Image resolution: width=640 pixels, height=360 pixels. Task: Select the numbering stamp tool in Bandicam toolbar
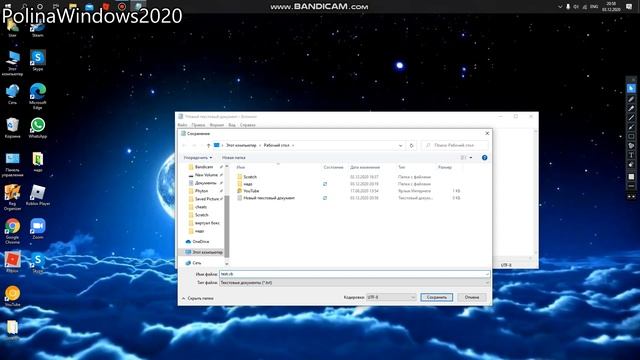coord(631,146)
